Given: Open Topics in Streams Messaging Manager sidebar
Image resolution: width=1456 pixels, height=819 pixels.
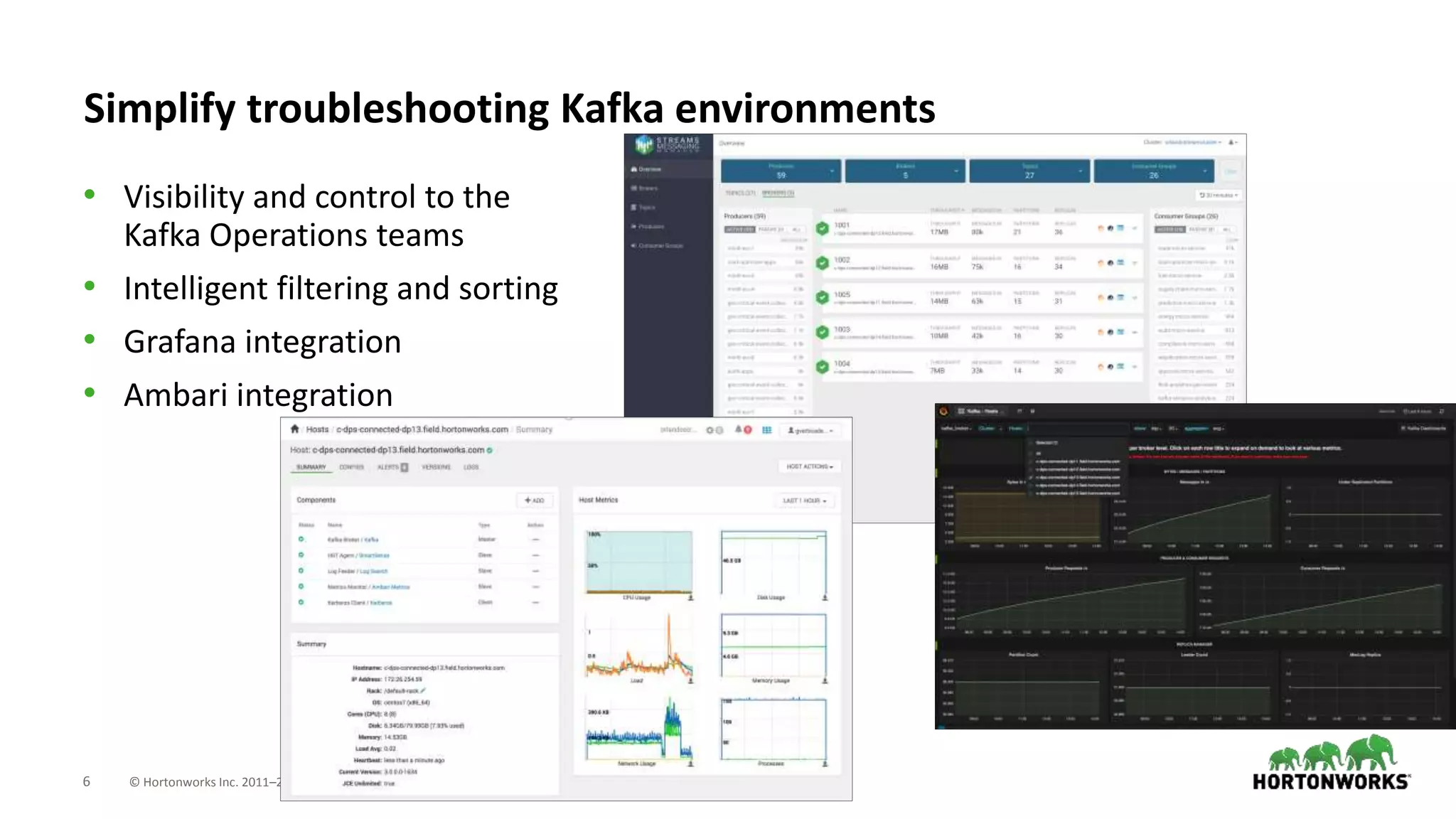Looking at the screenshot, I should [x=643, y=208].
